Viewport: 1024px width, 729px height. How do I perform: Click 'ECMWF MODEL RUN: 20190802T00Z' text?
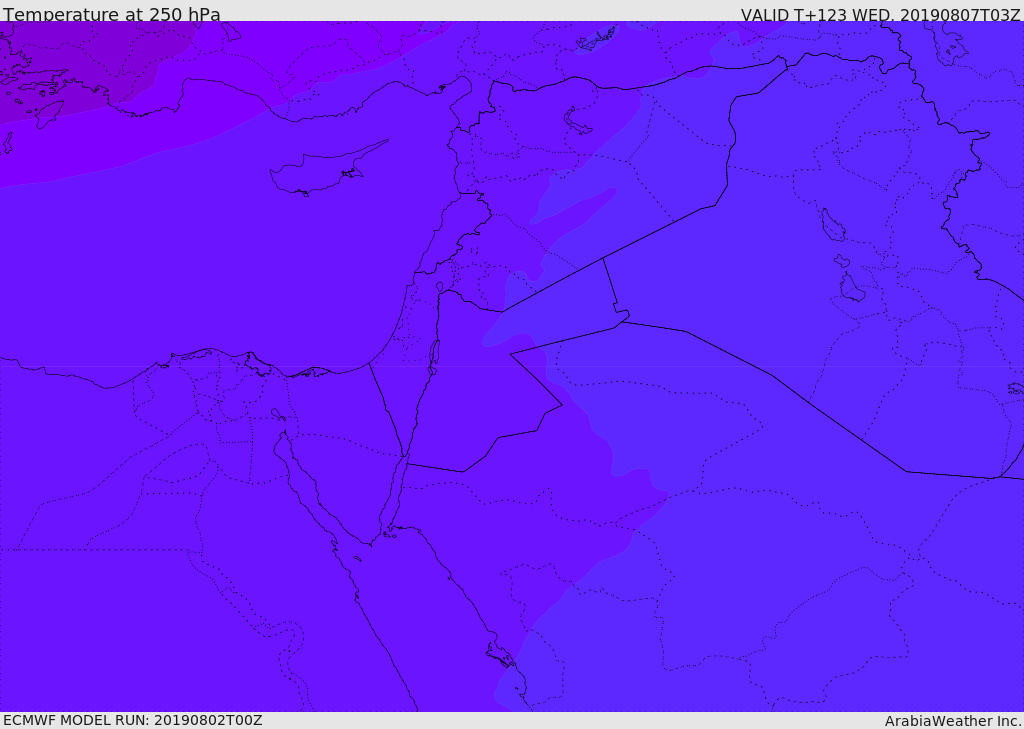coord(133,720)
